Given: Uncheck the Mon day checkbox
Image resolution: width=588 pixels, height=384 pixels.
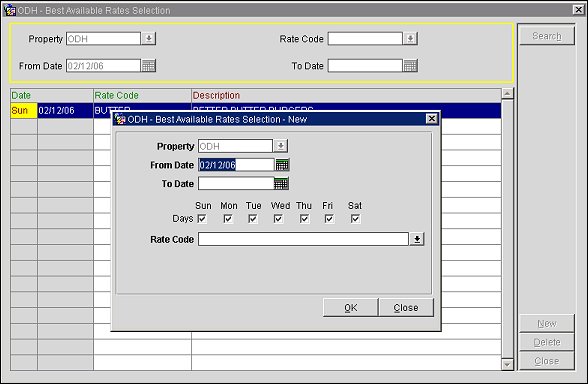Looking at the screenshot, I should click(228, 219).
